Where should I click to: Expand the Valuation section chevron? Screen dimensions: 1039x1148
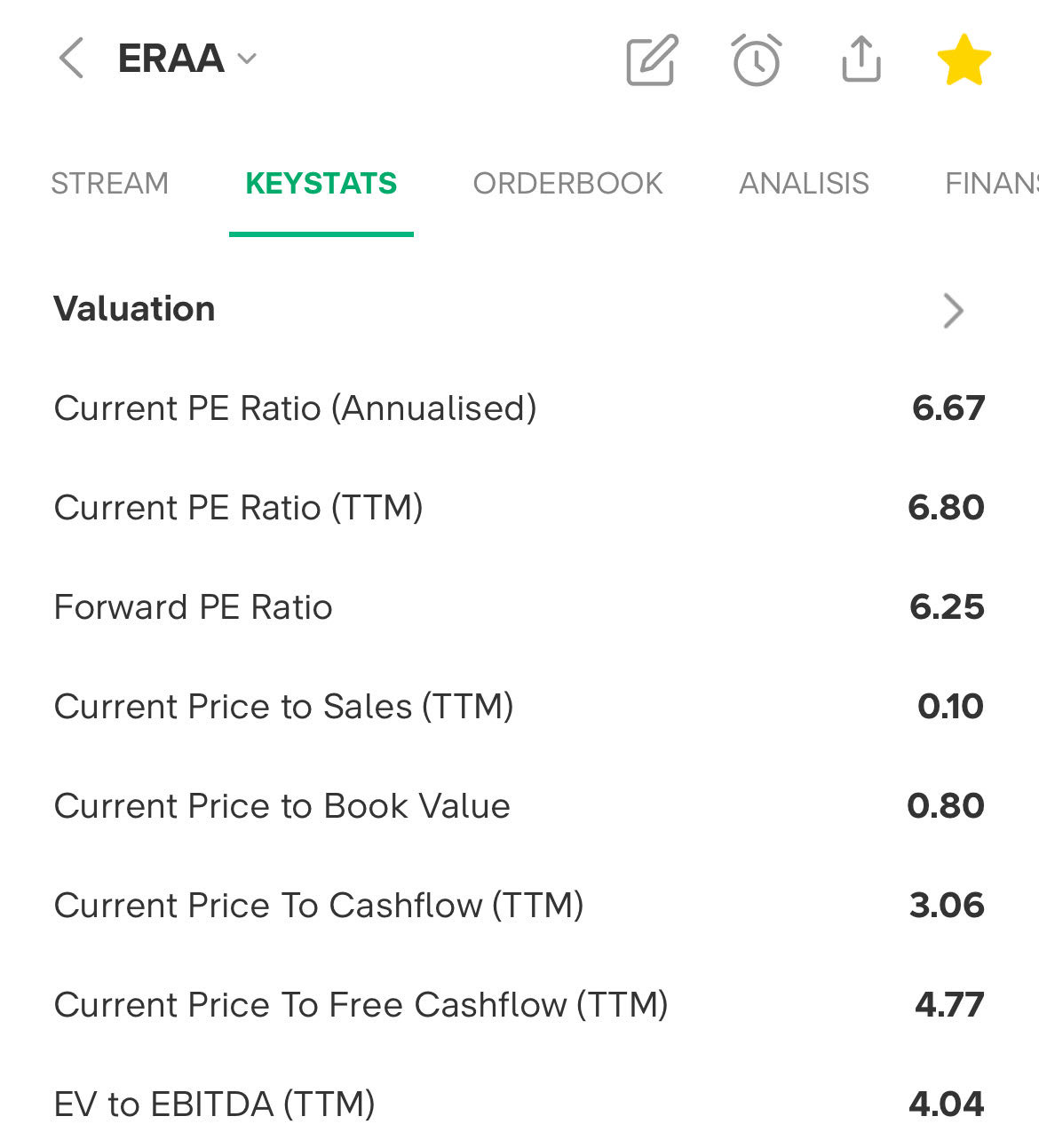pos(953,310)
